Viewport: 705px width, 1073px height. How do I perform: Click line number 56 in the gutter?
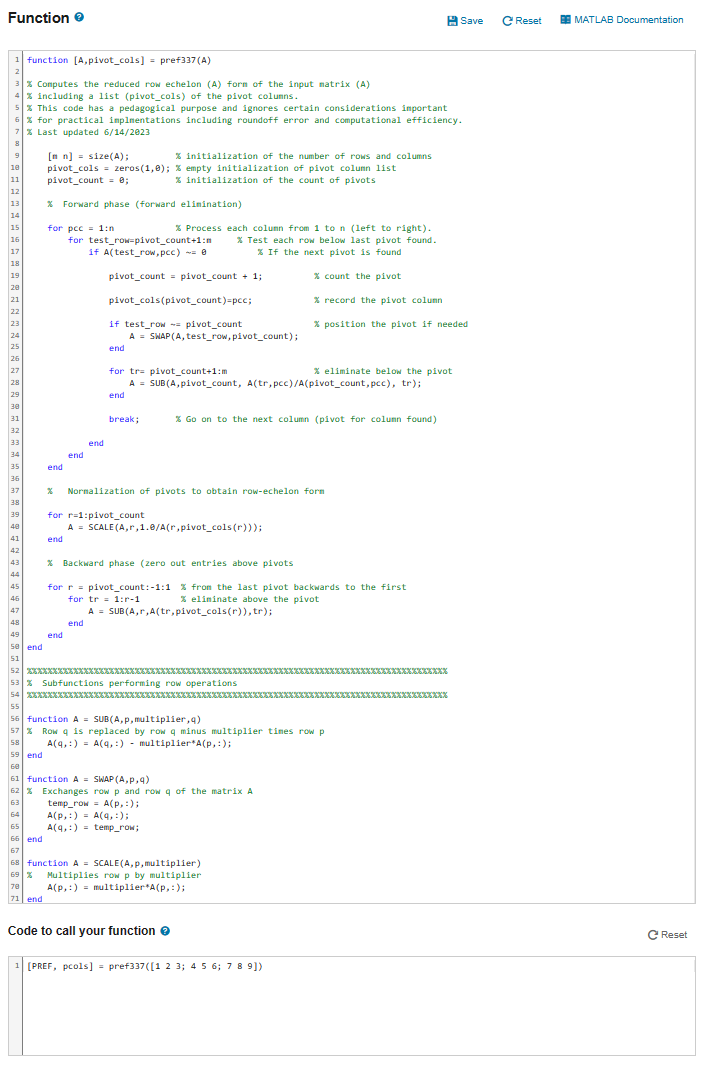pos(15,719)
